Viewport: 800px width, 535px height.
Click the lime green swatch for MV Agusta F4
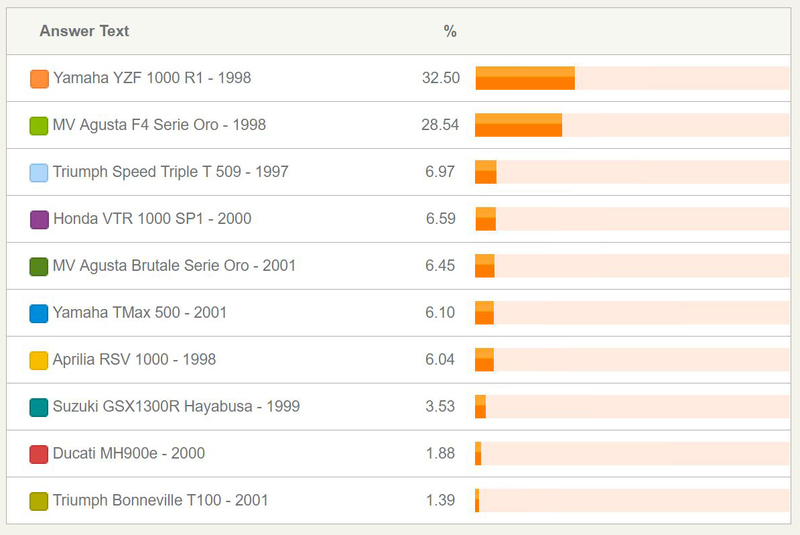click(x=39, y=126)
